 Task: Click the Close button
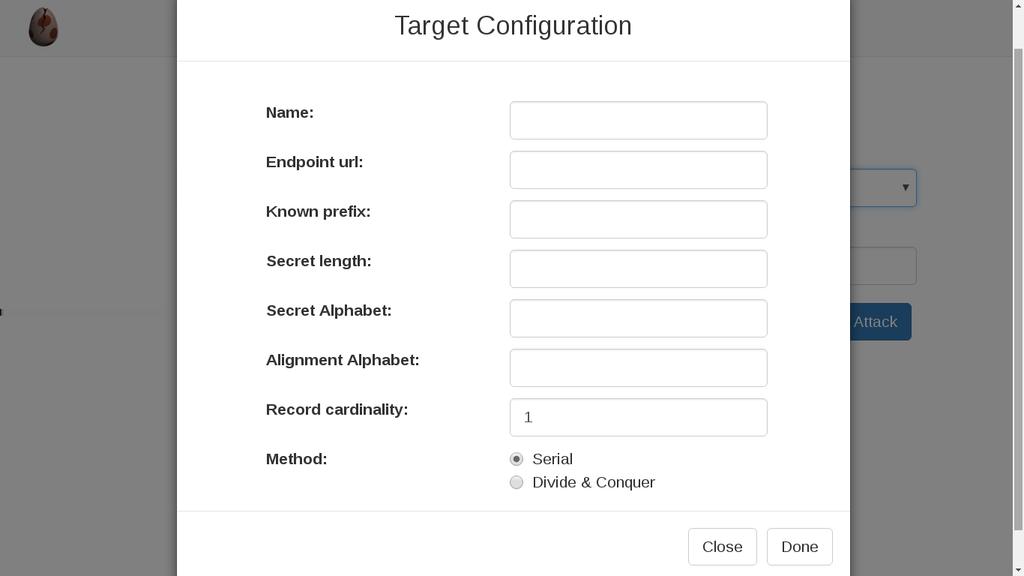(x=722, y=547)
